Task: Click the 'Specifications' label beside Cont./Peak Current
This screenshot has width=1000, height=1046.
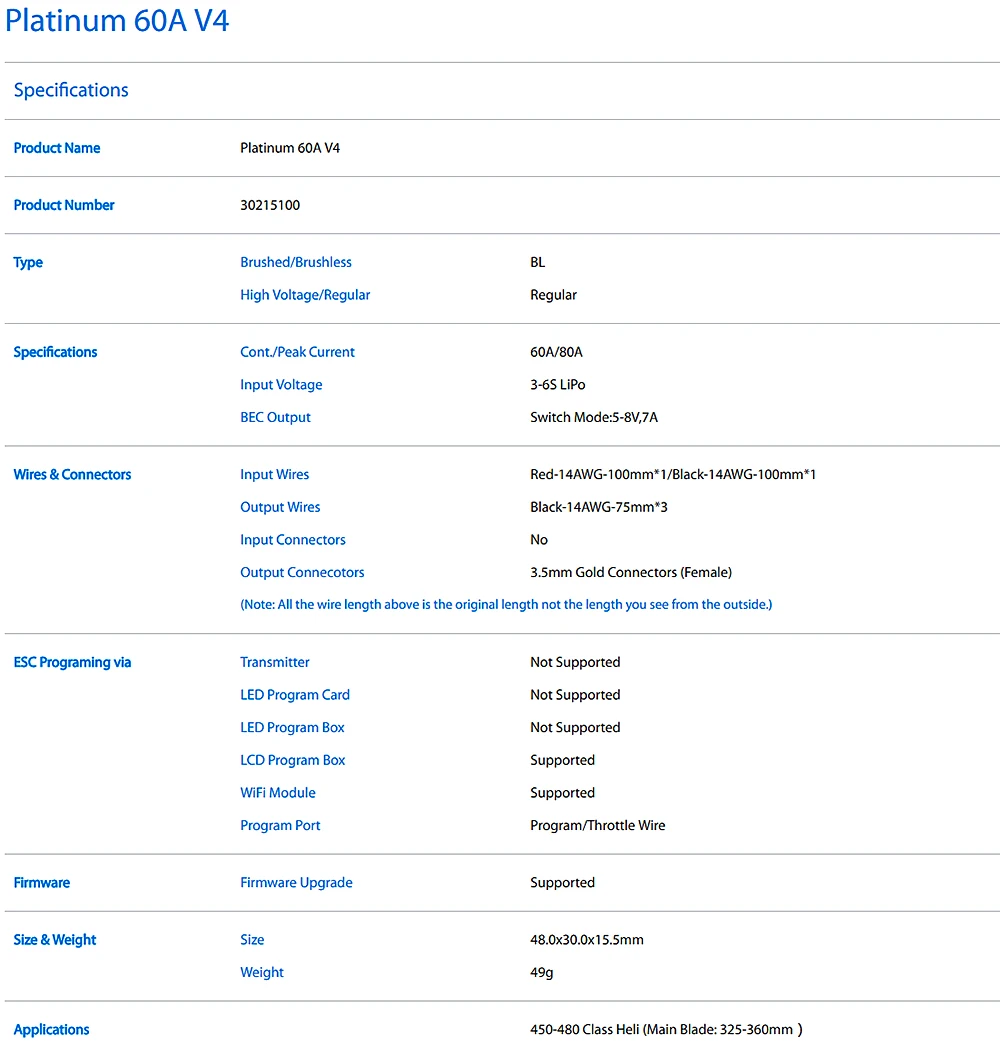Action: pyautogui.click(x=55, y=352)
